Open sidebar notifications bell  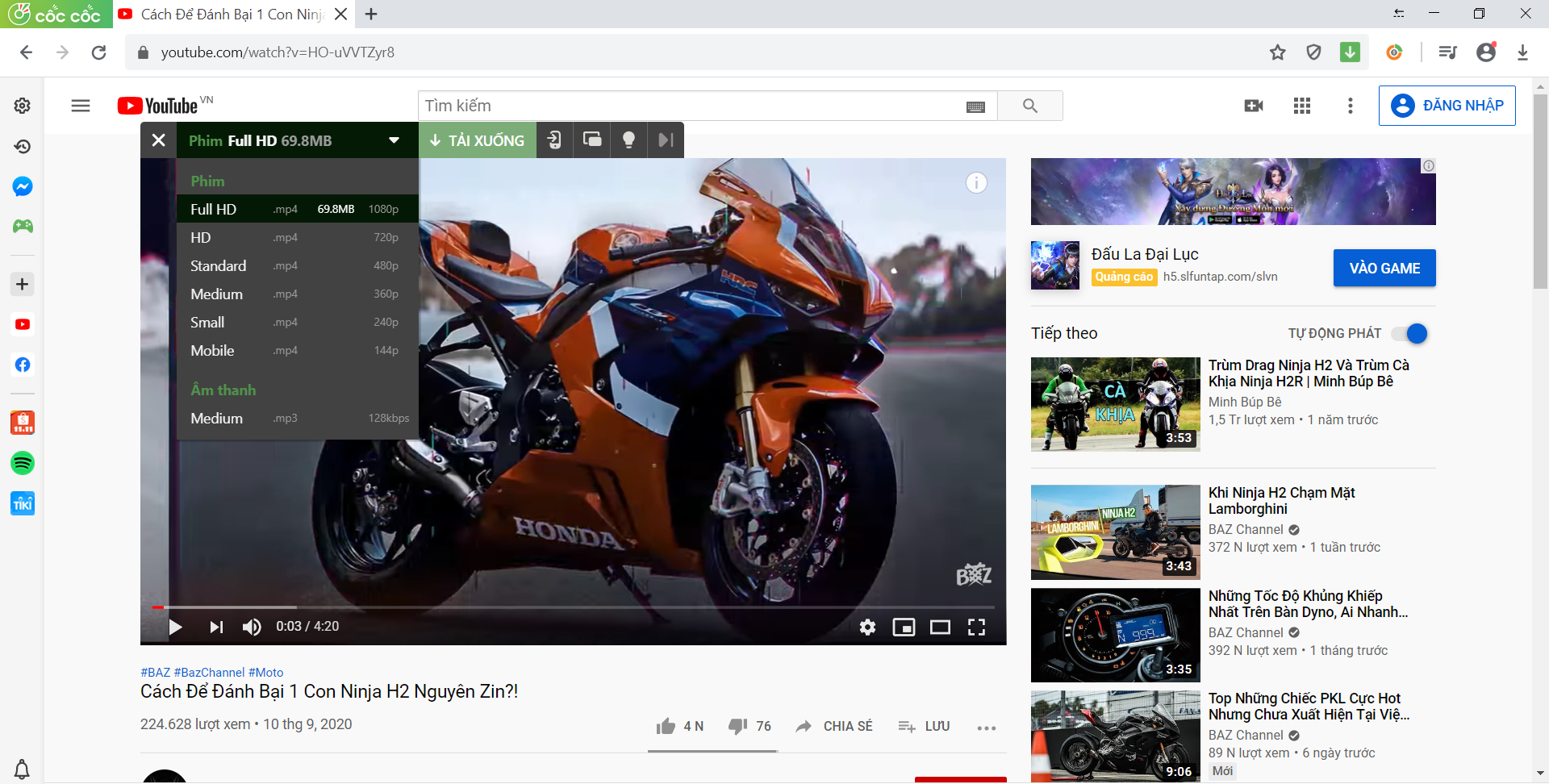pos(23,768)
